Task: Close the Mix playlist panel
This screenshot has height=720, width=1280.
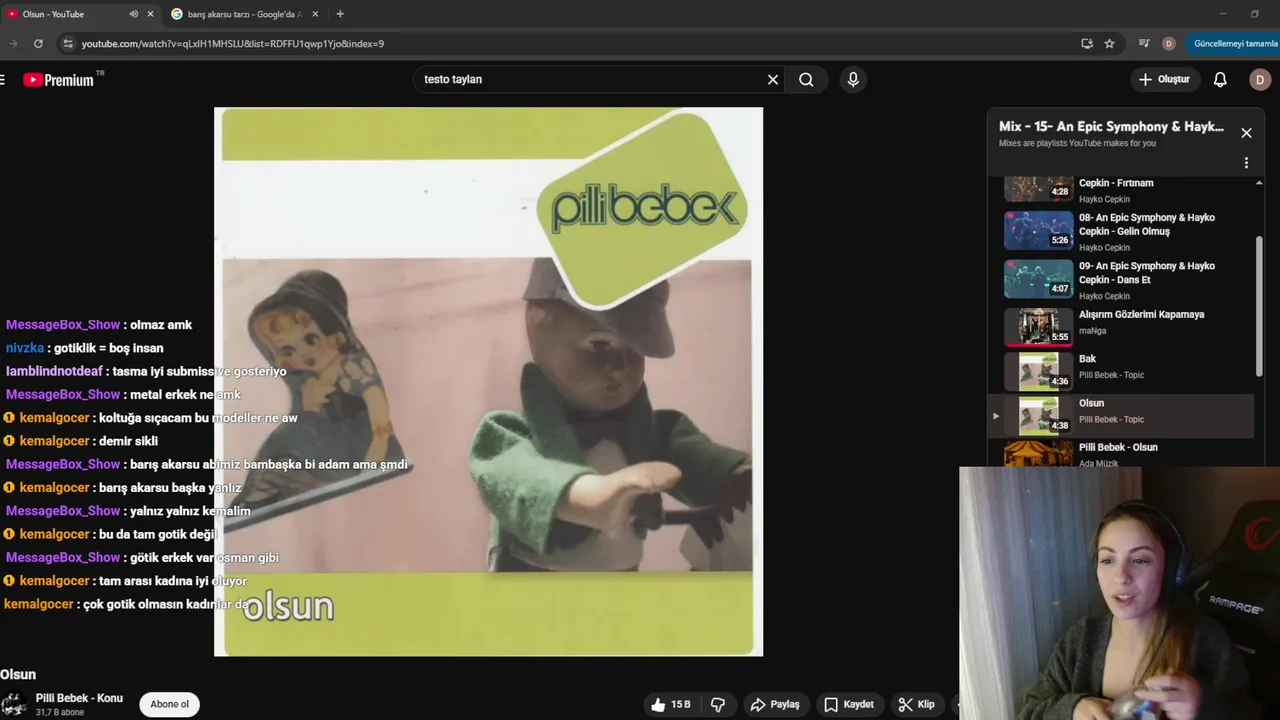Action: pos(1246,132)
